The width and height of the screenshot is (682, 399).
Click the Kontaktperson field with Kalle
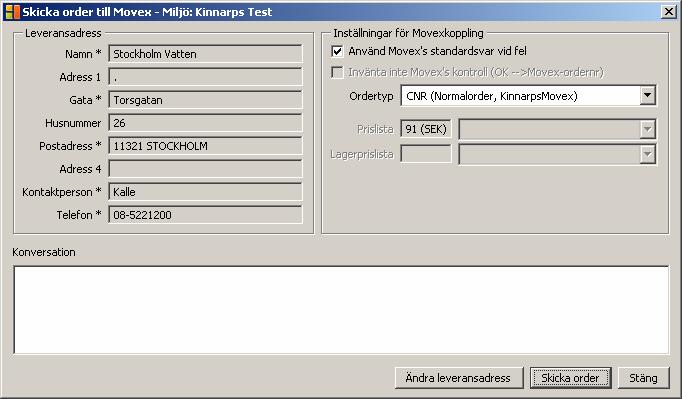(205, 192)
